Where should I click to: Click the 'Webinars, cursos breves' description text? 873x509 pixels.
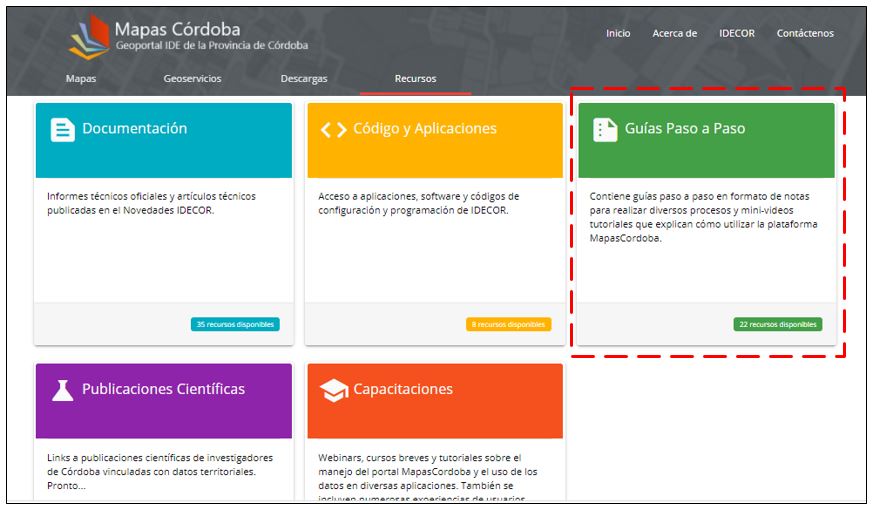[428, 478]
